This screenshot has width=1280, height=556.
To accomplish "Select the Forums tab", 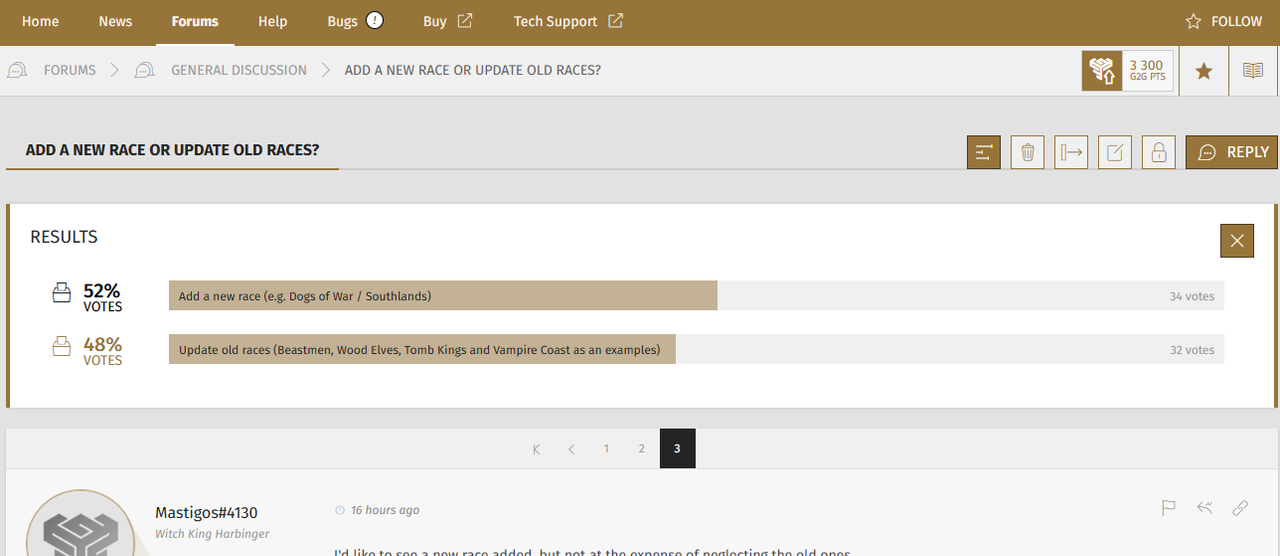I will [195, 21].
